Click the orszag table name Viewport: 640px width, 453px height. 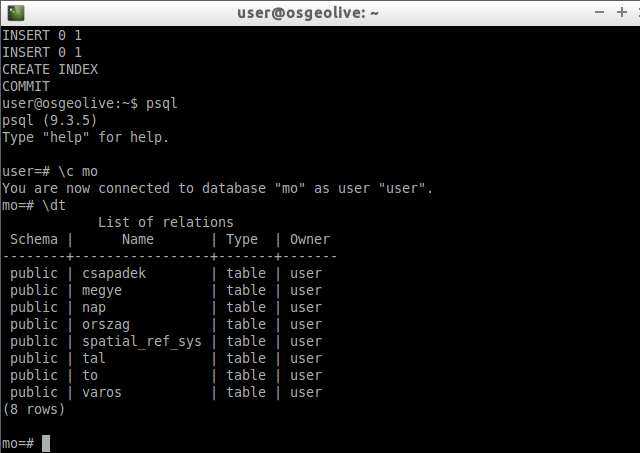point(106,324)
